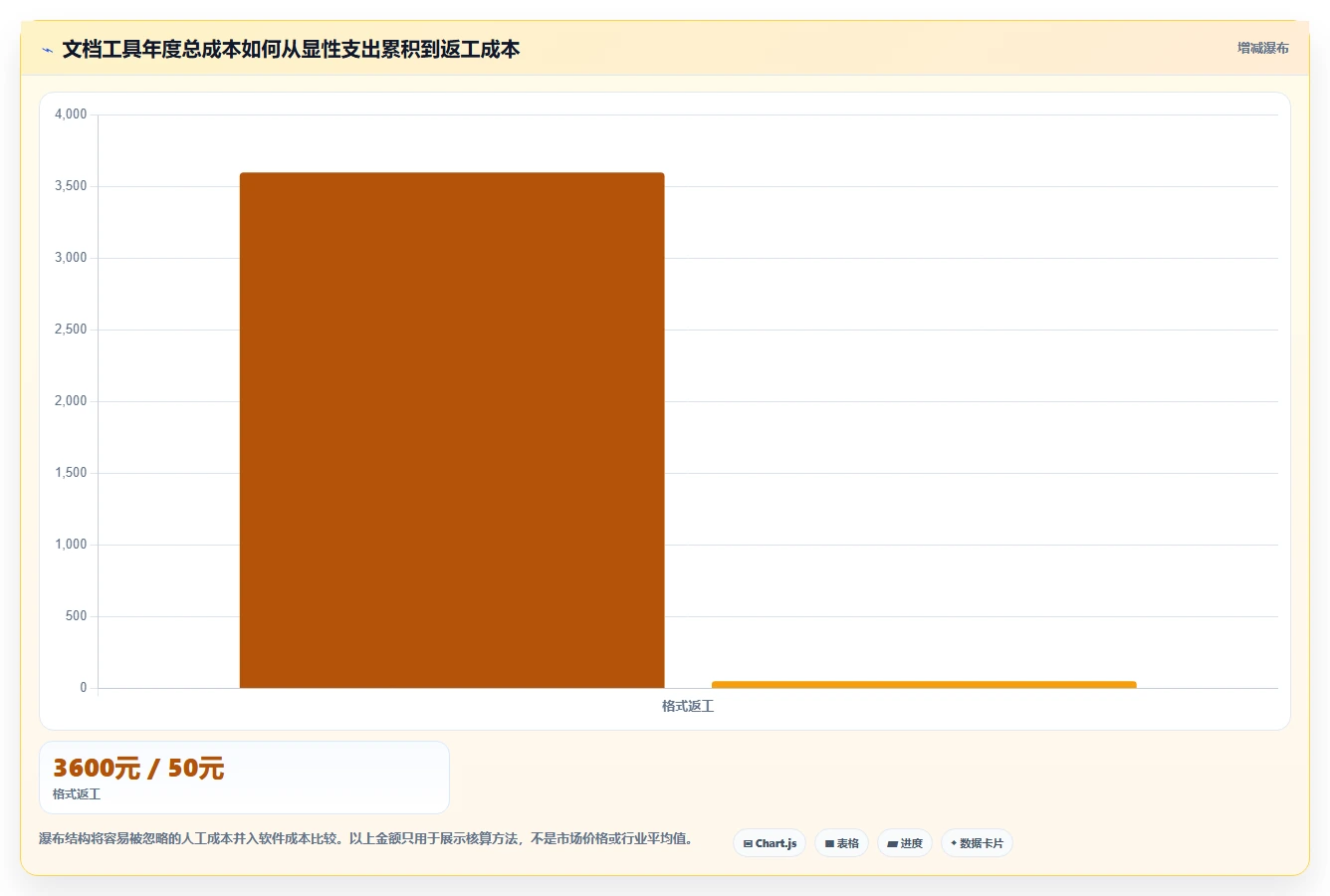Select the 表格 chip
This screenshot has height=896, width=1330.
click(x=841, y=843)
